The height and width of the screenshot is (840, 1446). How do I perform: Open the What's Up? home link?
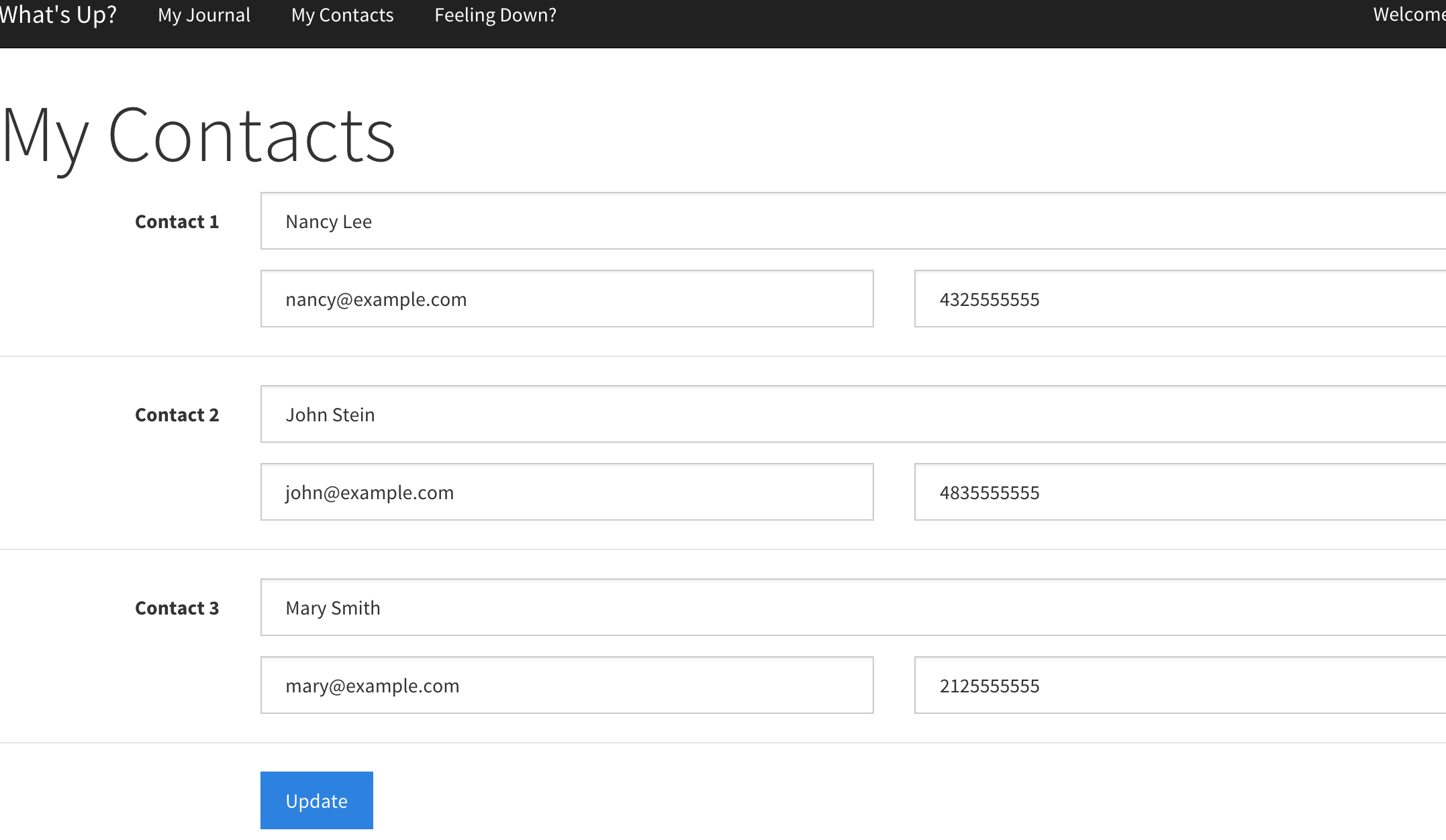coord(58,15)
